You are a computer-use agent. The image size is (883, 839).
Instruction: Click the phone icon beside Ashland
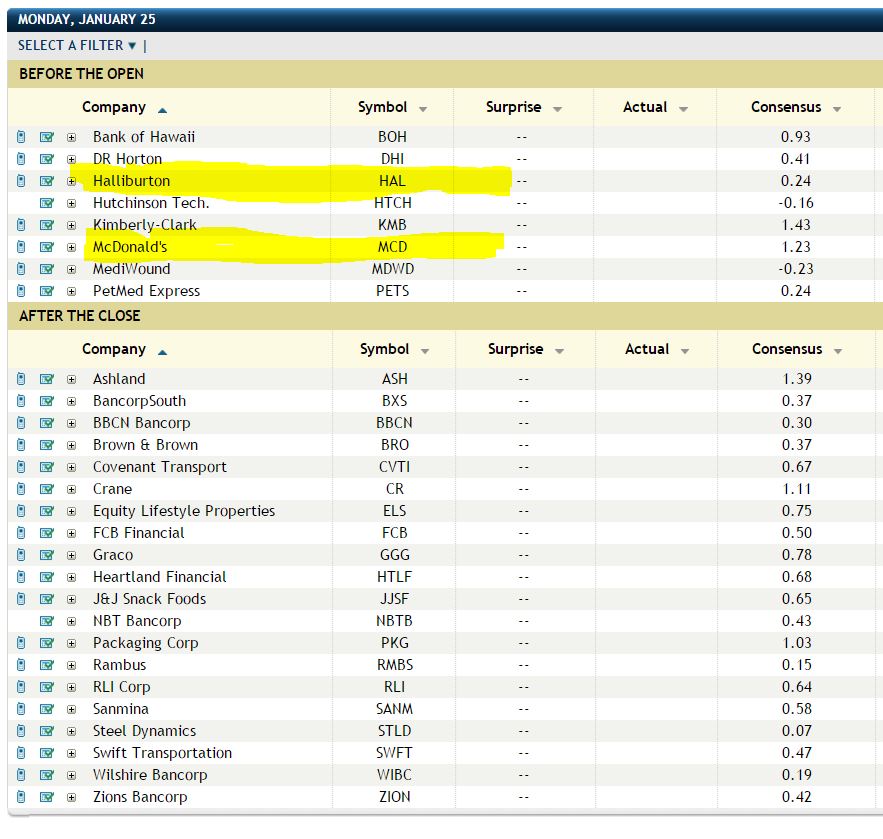point(21,379)
